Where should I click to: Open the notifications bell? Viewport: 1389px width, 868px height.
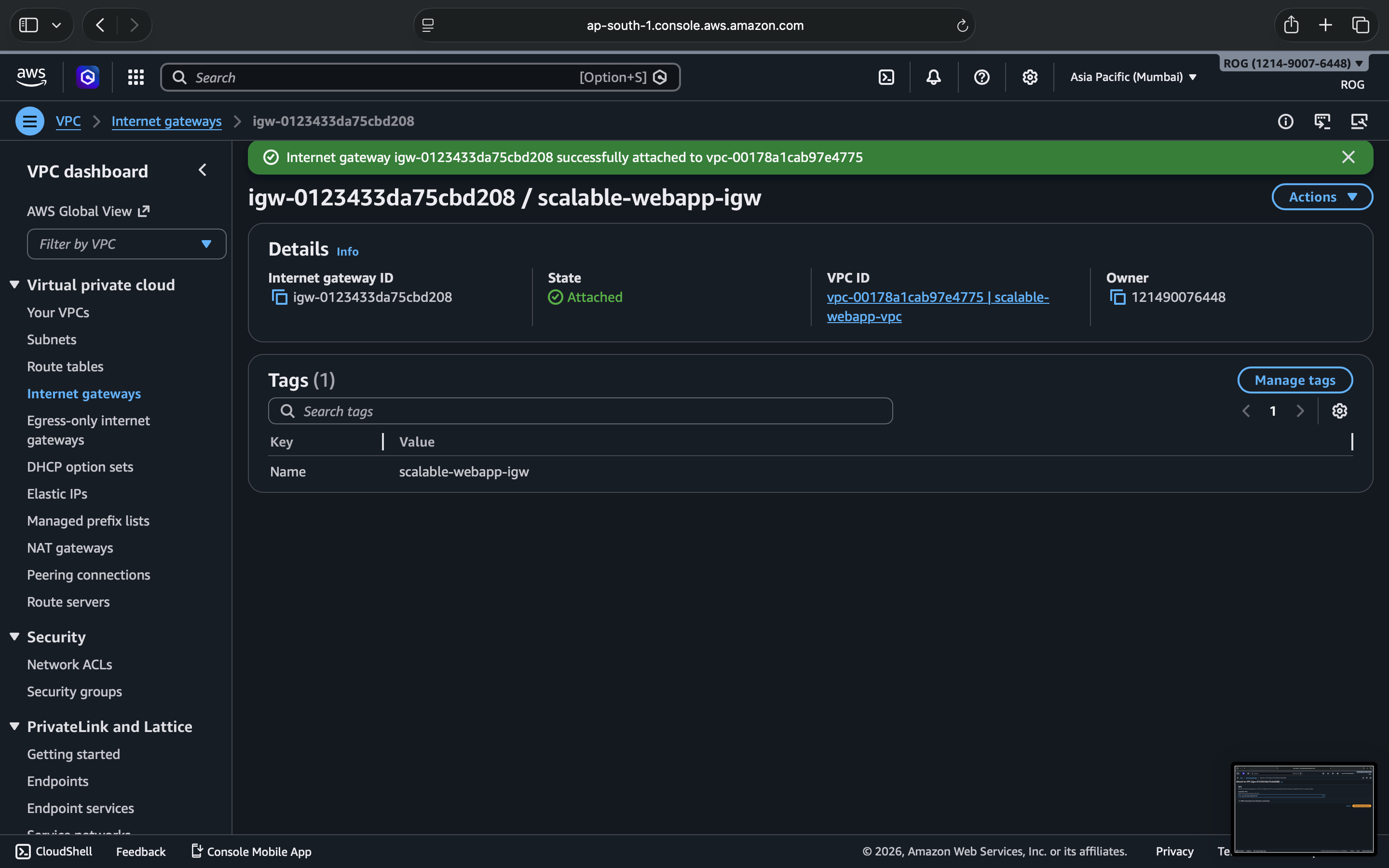[933, 77]
